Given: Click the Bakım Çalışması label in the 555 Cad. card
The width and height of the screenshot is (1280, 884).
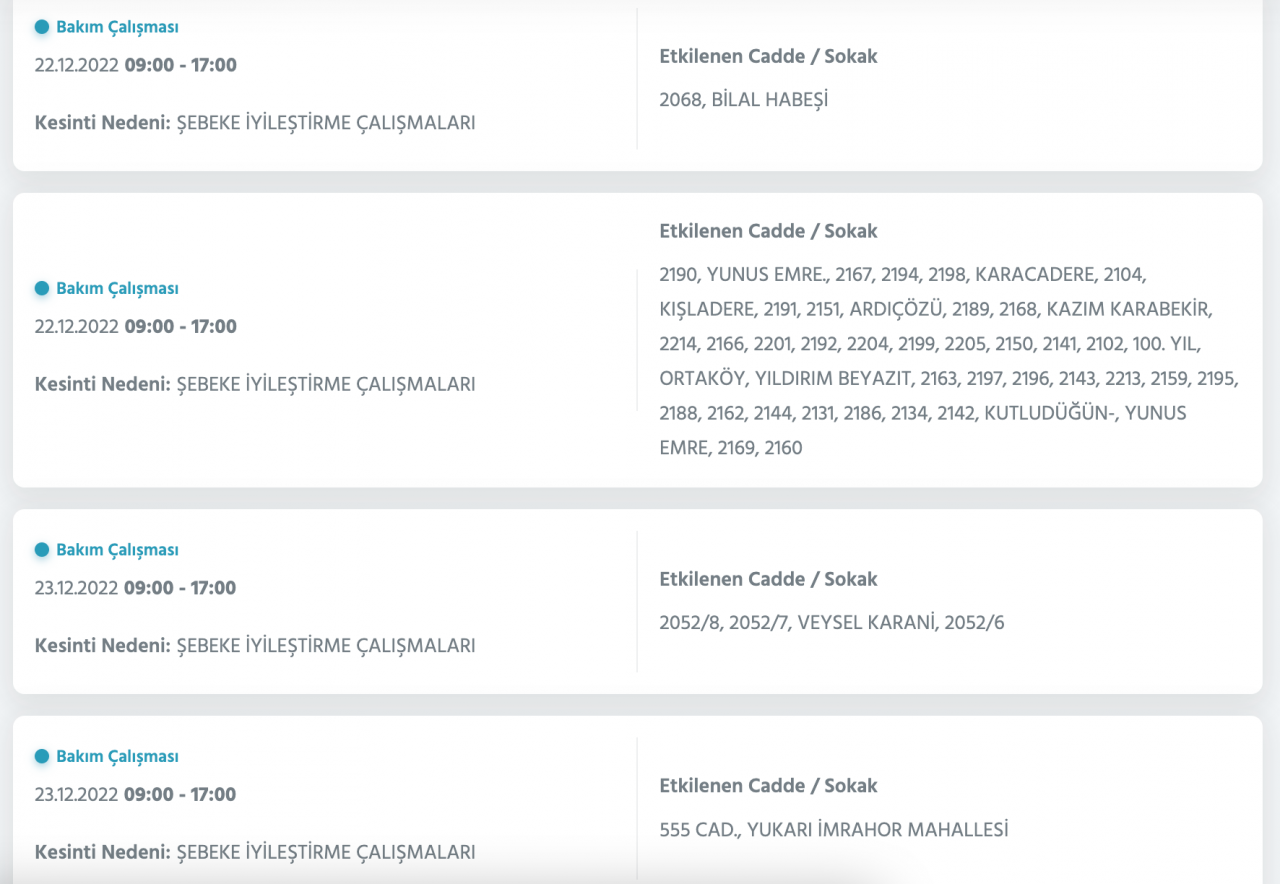Looking at the screenshot, I should click(117, 757).
